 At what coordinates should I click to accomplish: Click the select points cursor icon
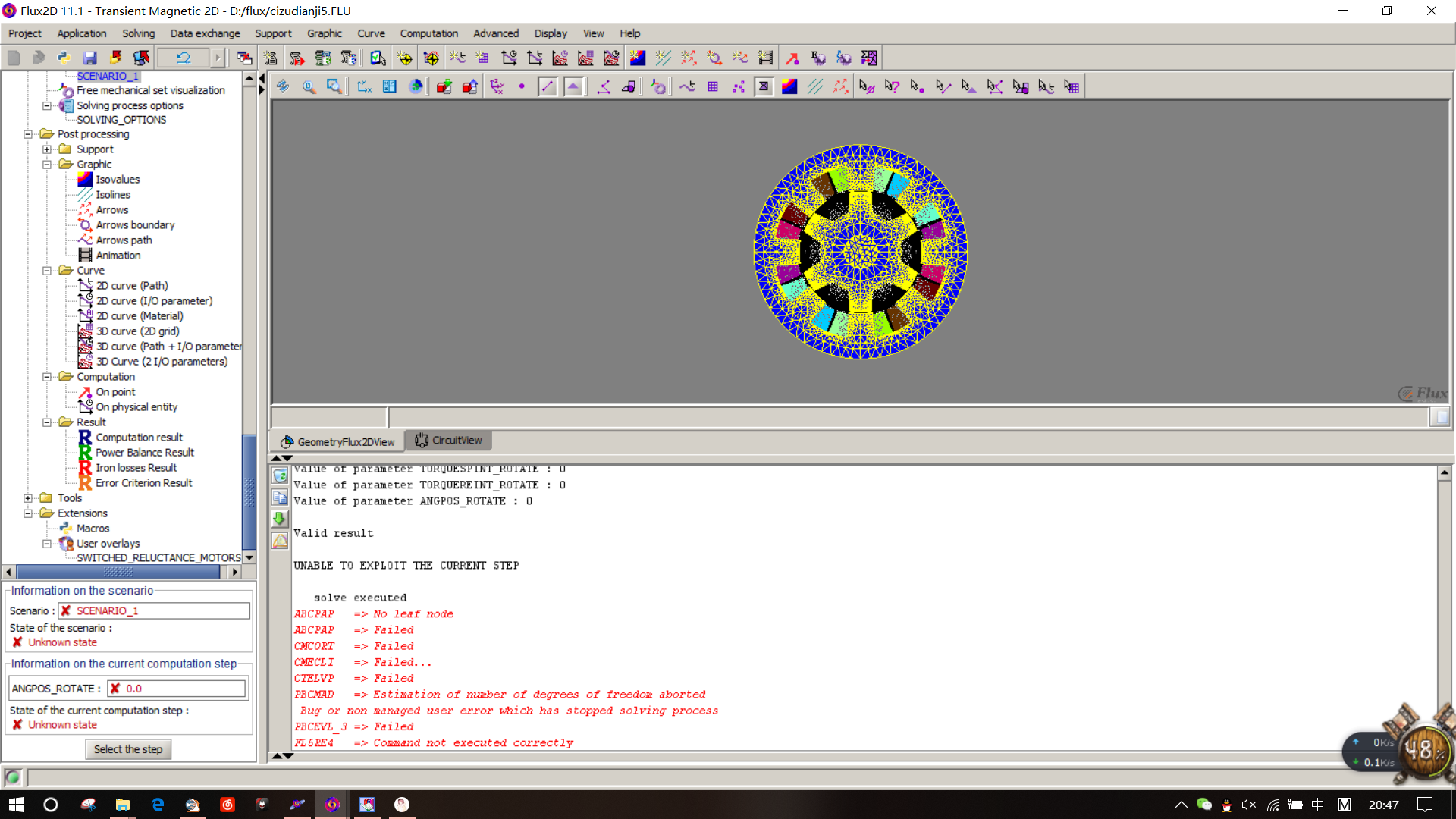(x=918, y=86)
